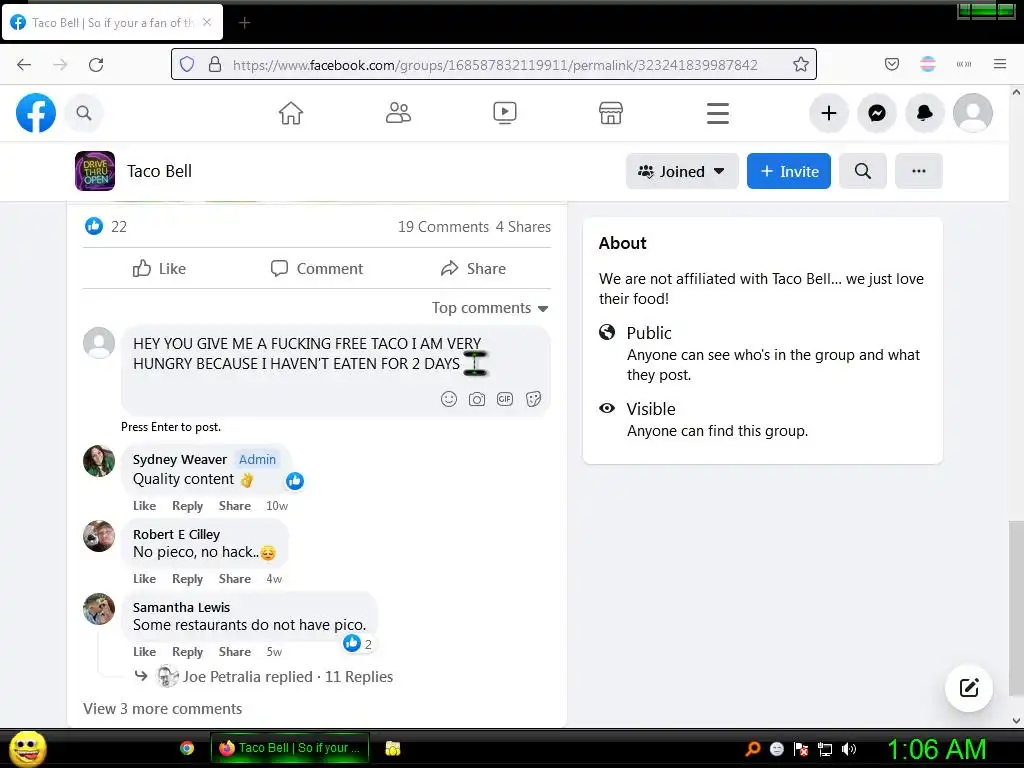Open the Marketplace storefront icon
Screen dimensions: 1024x768
point(611,113)
